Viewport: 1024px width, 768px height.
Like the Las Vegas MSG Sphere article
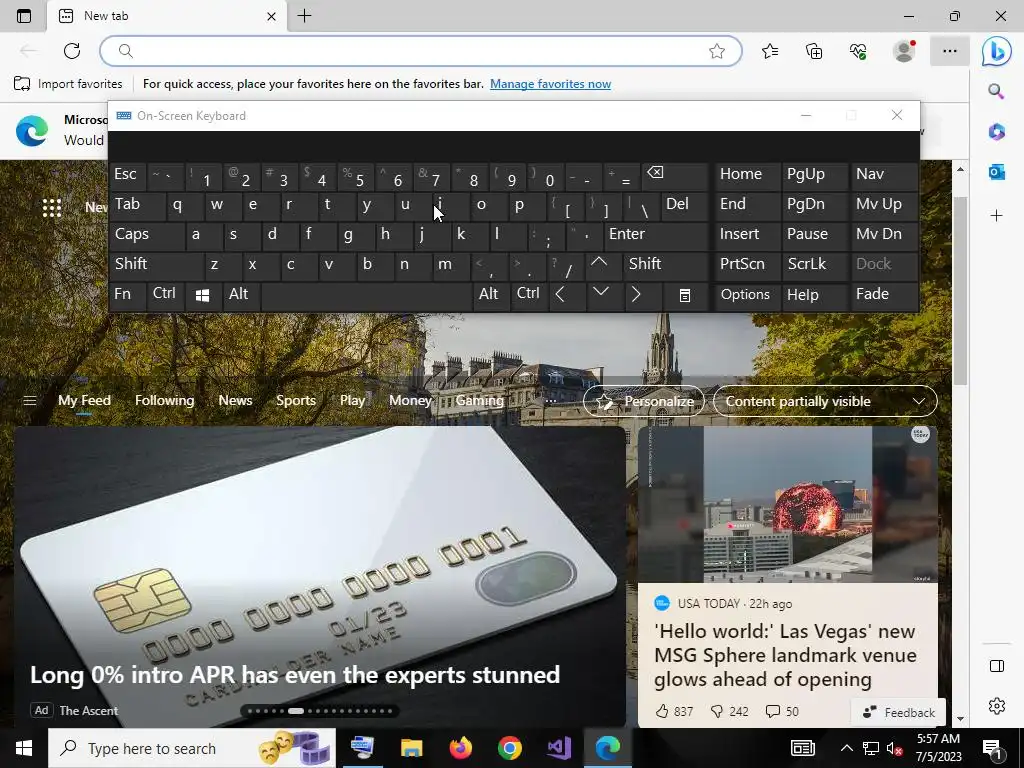click(674, 711)
